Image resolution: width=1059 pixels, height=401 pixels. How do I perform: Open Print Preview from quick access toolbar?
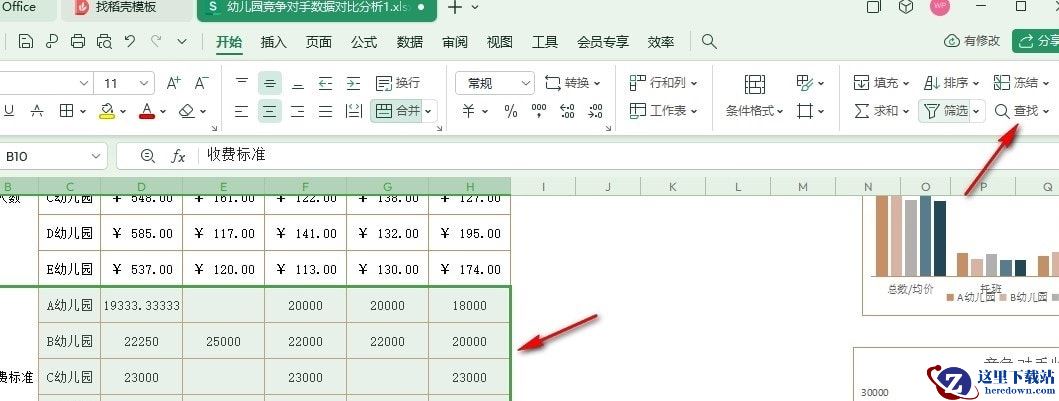[x=104, y=42]
